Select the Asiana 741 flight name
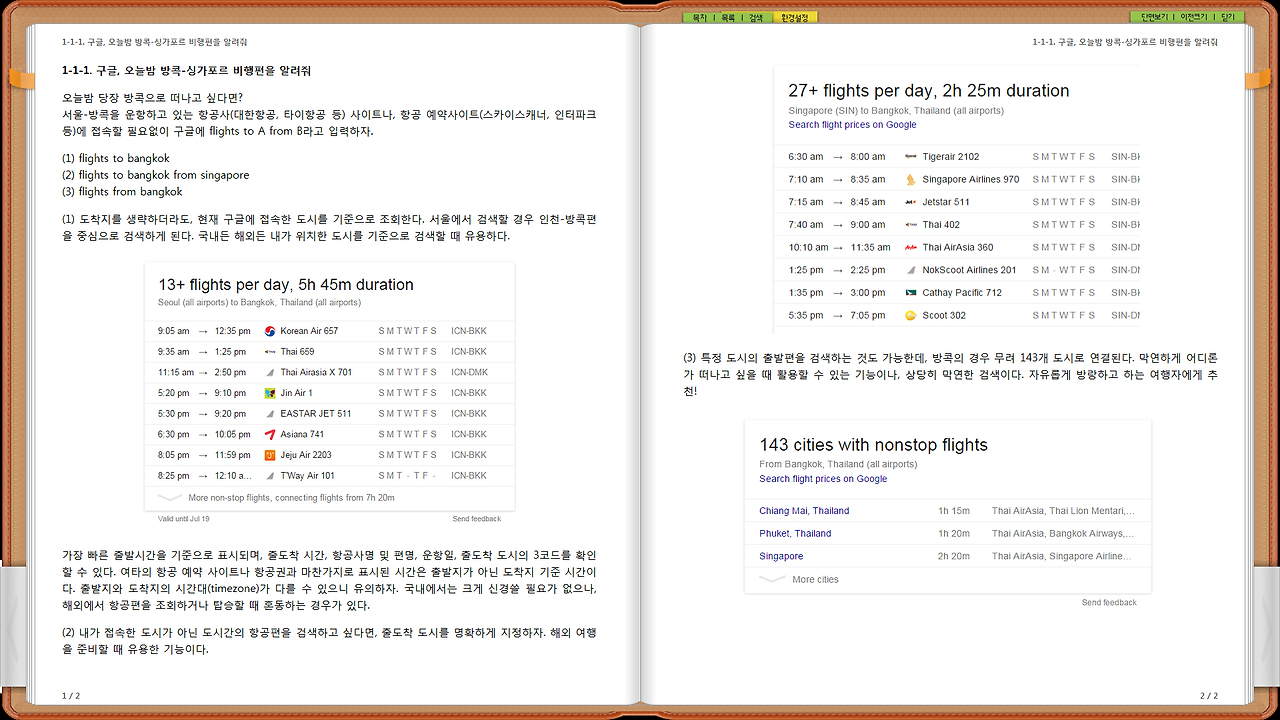Viewport: 1280px width, 720px height. (302, 435)
